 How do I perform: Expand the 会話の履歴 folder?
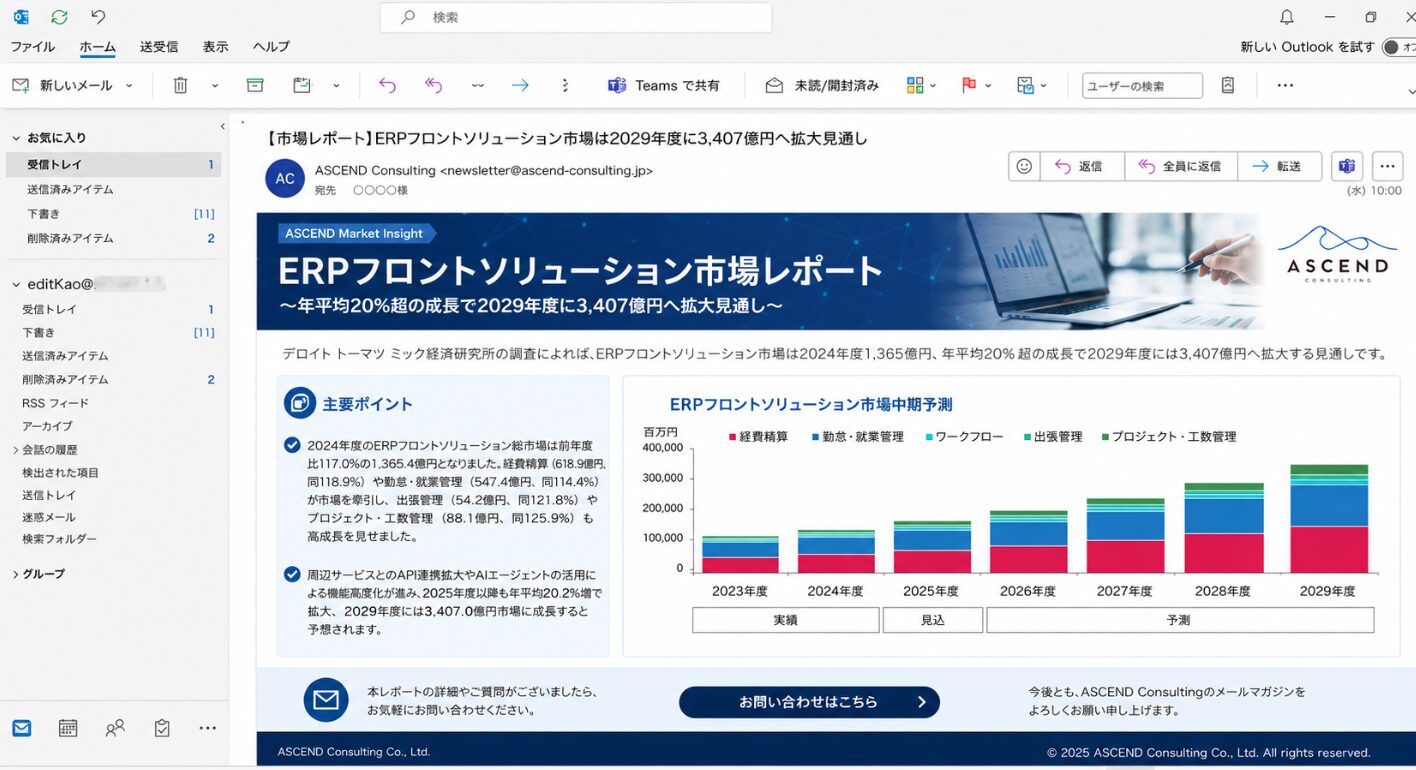pyautogui.click(x=16, y=450)
